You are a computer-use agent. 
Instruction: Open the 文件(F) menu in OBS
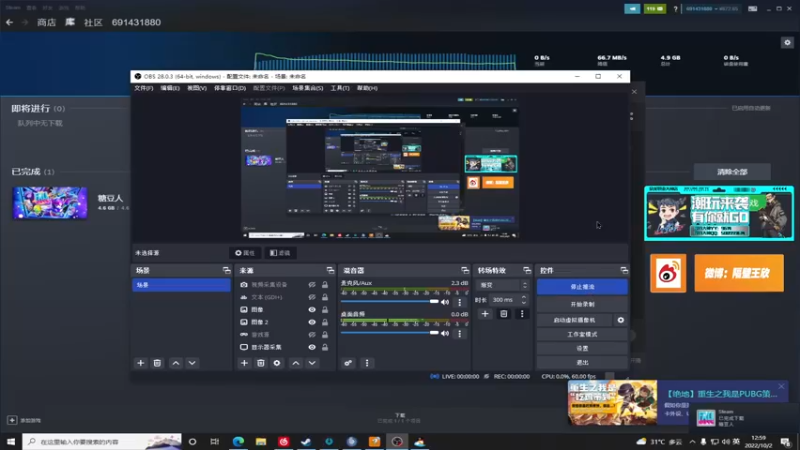(x=143, y=88)
